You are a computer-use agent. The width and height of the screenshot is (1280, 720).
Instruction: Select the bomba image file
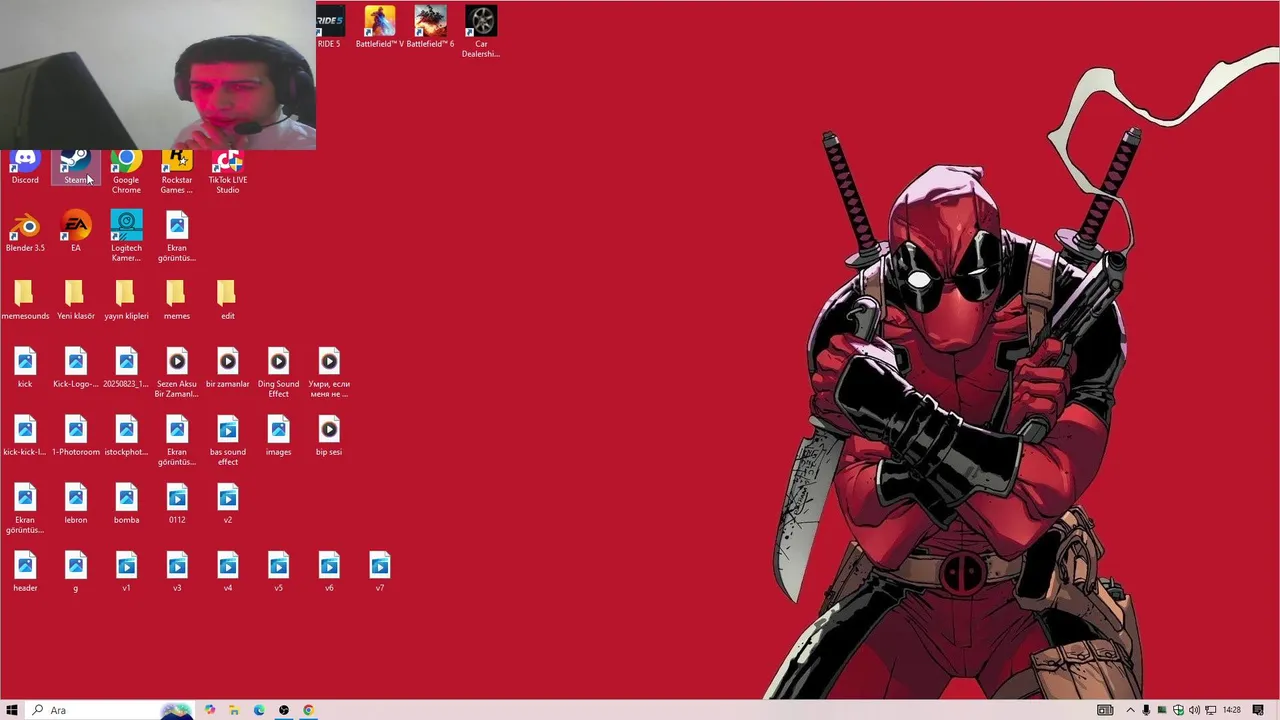[x=126, y=504]
